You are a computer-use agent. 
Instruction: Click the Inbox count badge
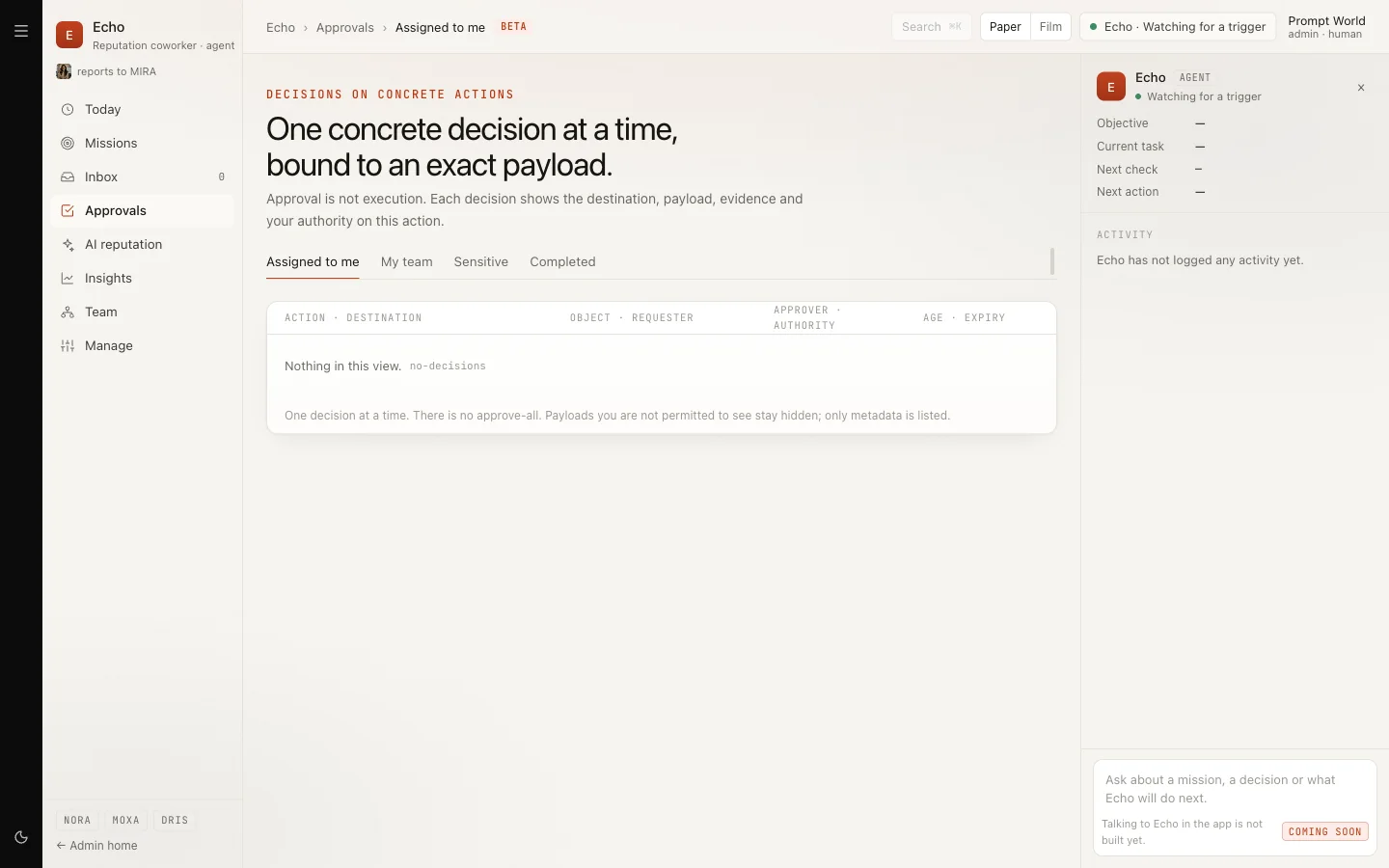coord(222,177)
